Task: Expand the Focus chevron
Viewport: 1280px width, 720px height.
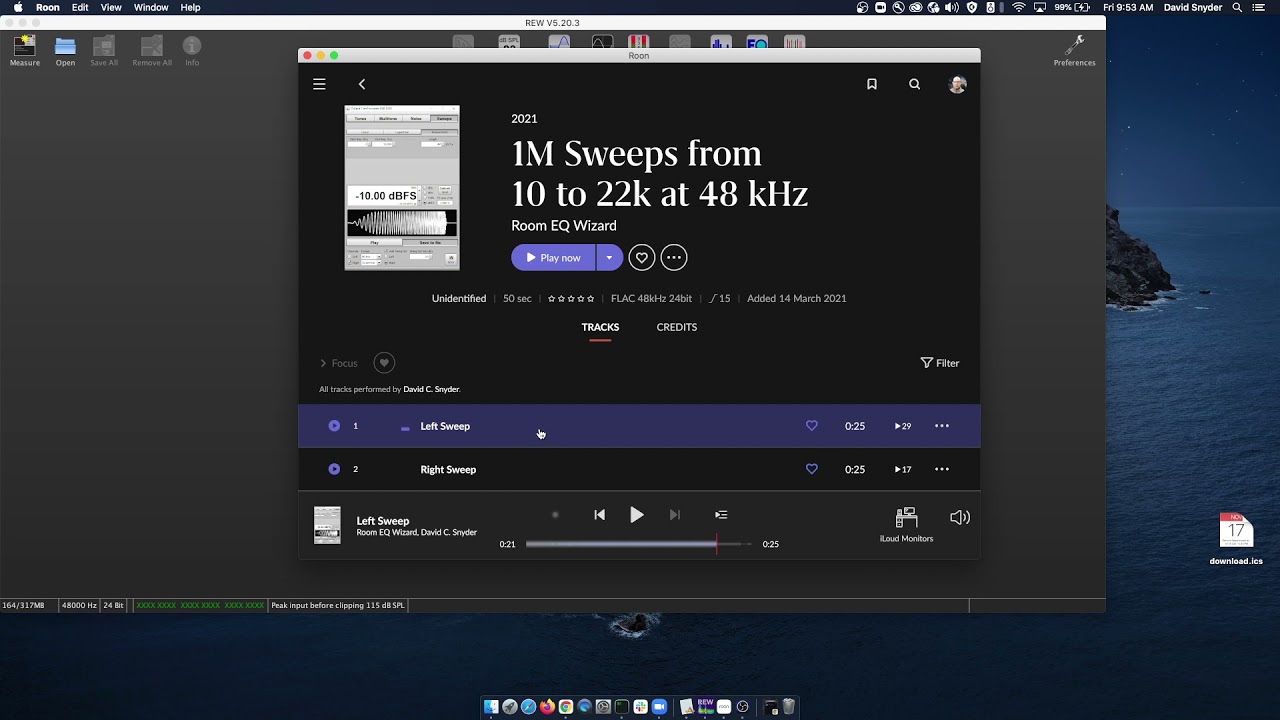Action: tap(323, 363)
